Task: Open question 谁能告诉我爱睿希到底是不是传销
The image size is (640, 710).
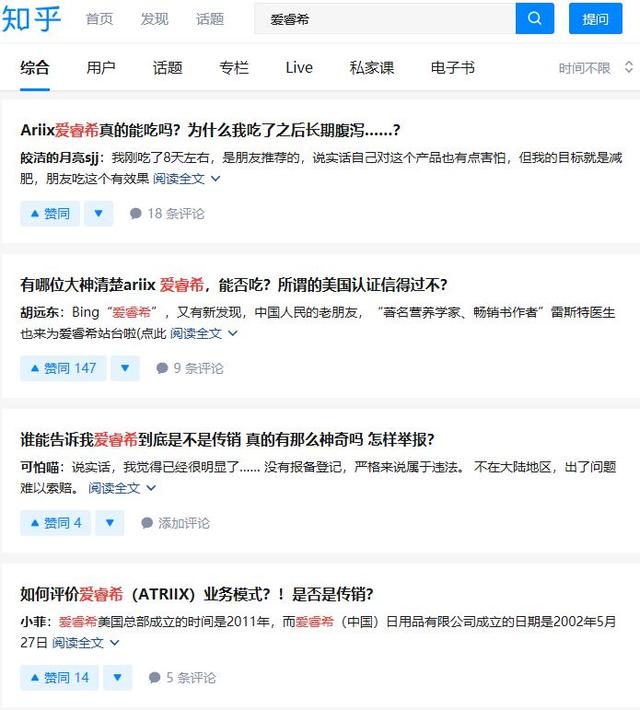Action: 227,440
